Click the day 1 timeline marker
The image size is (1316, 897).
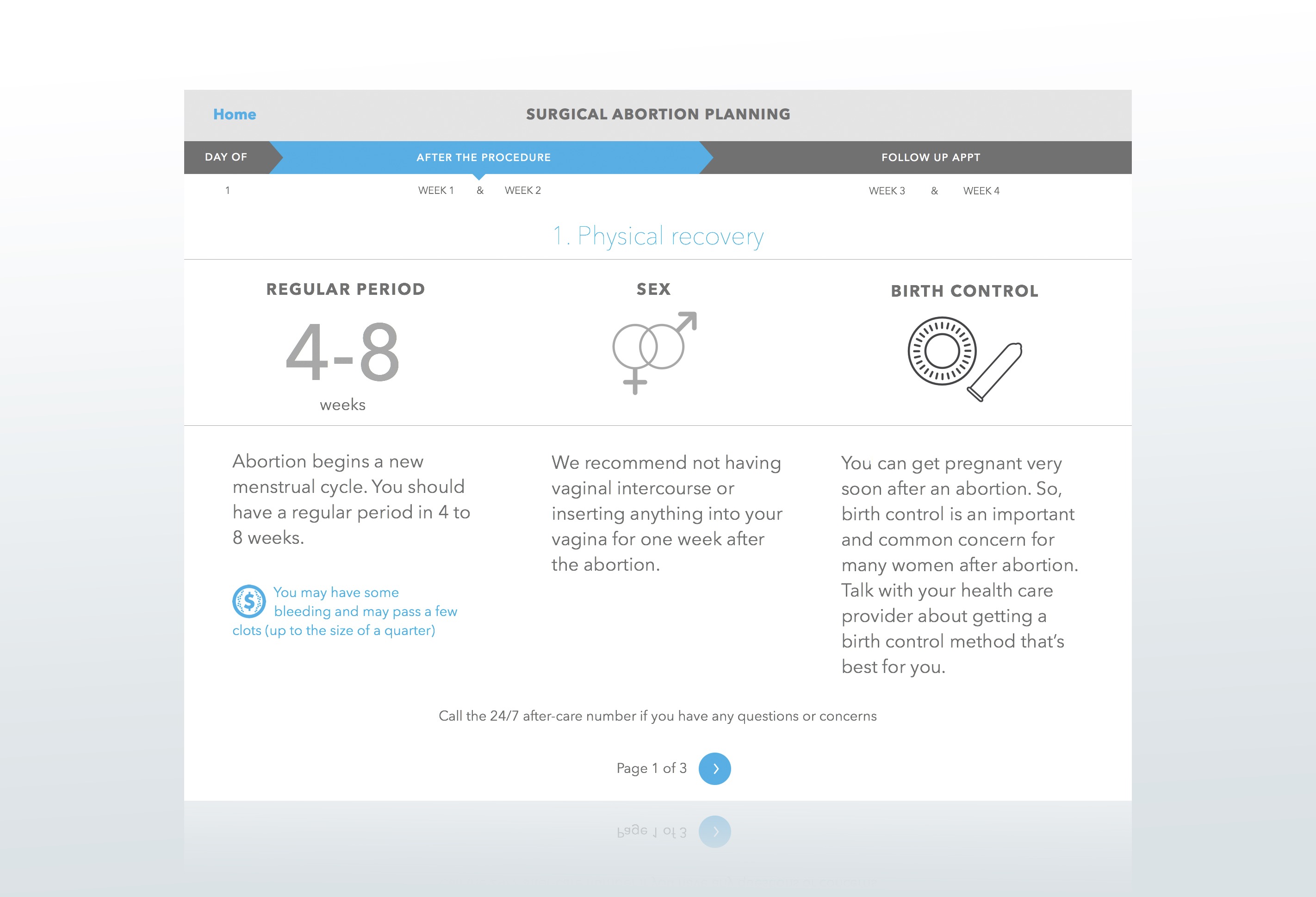click(228, 191)
